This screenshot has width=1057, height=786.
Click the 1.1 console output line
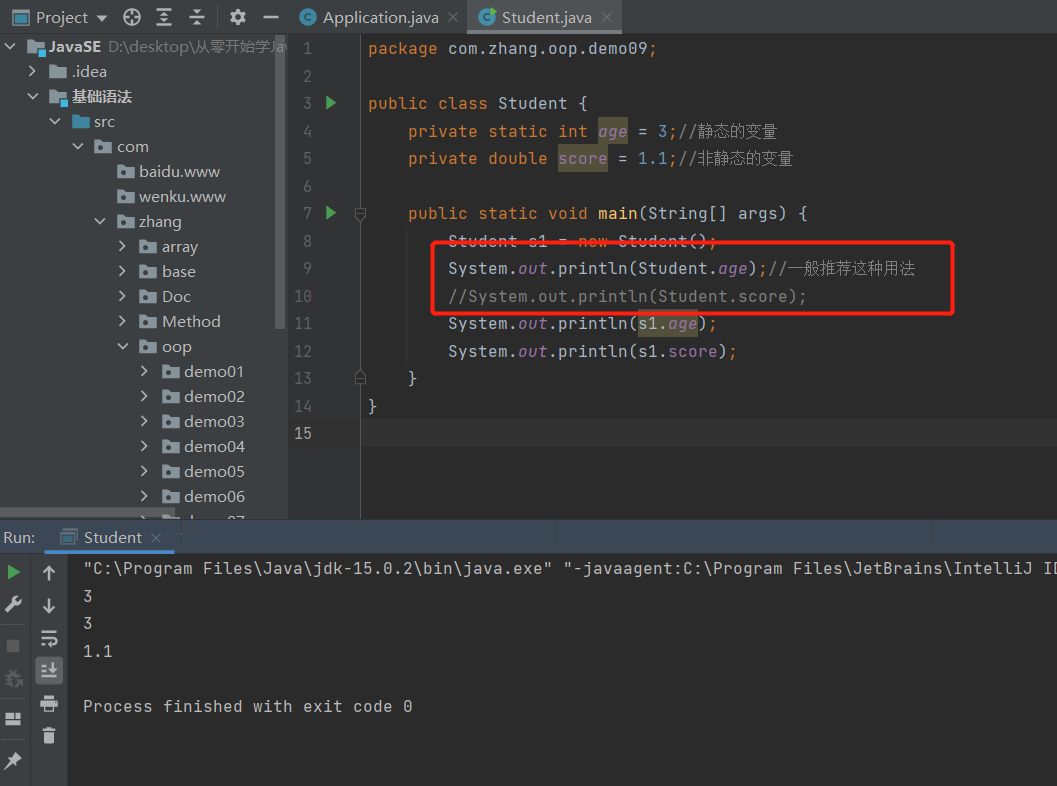[x=98, y=651]
